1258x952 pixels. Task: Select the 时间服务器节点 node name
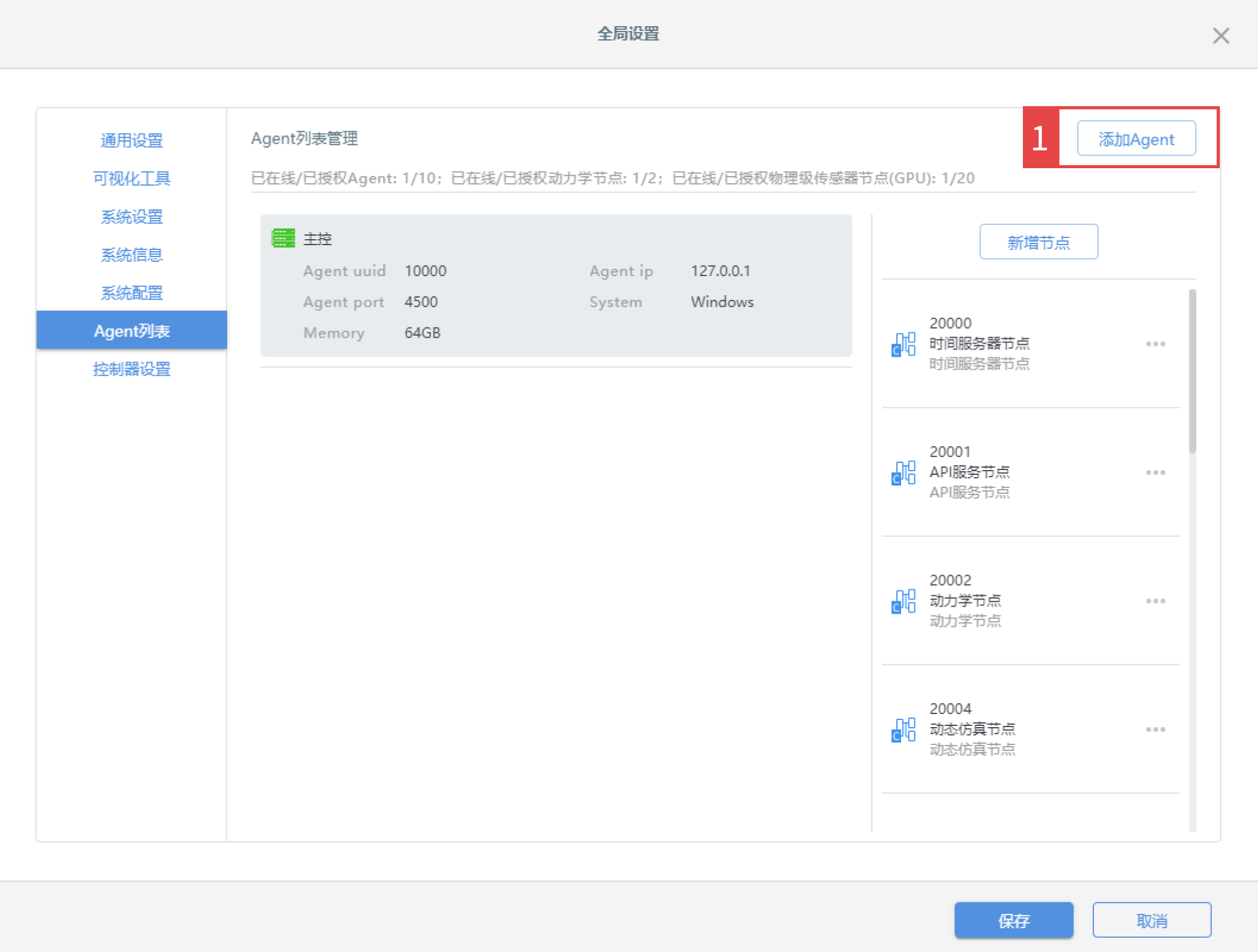pos(979,344)
